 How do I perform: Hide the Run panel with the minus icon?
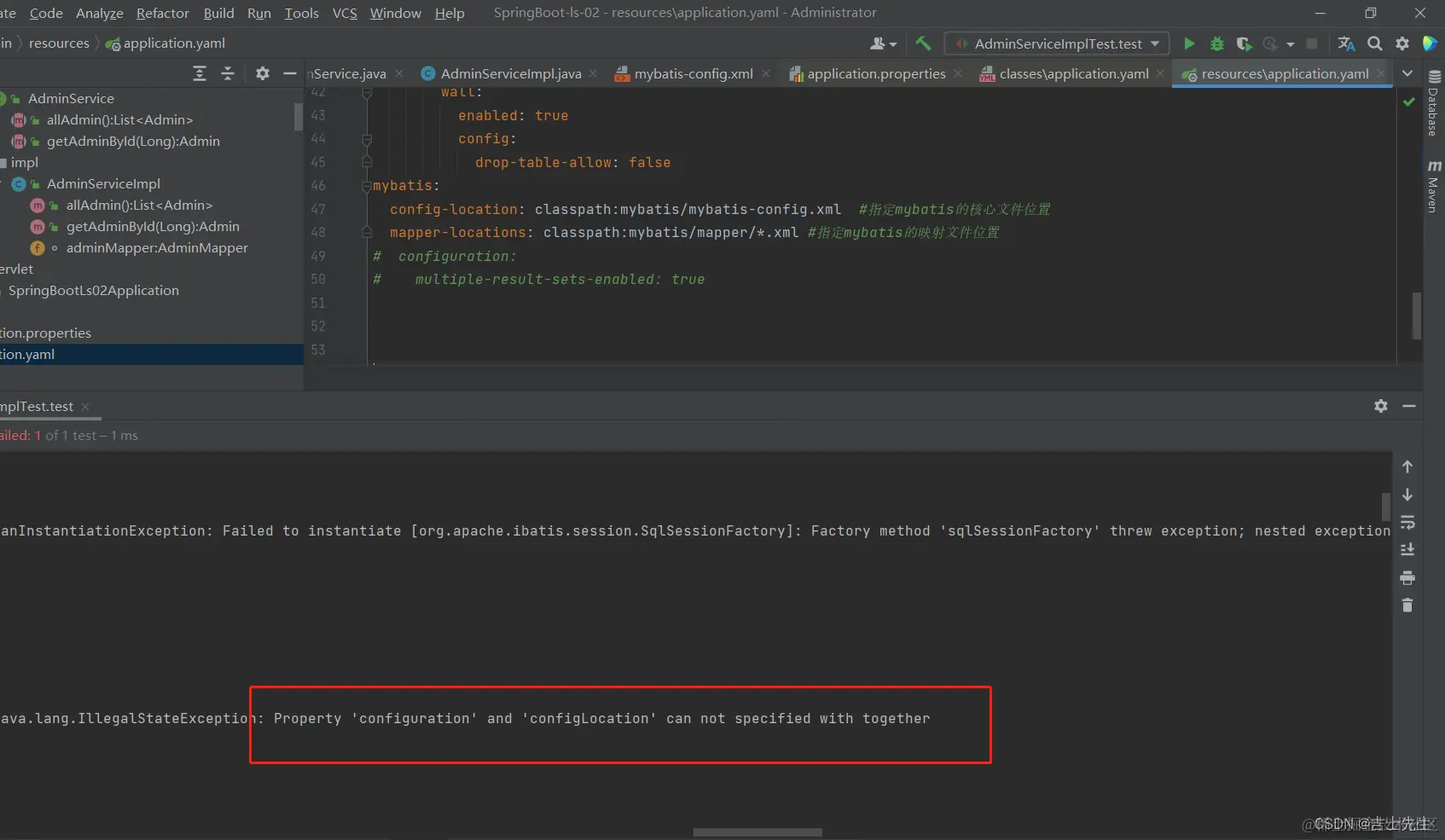pos(1409,406)
